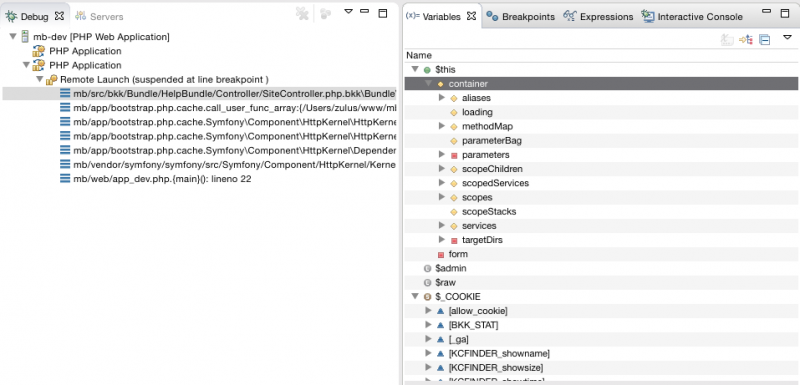The width and height of the screenshot is (800, 385).
Task: Open the Expressions tab
Action: [x=598, y=16]
